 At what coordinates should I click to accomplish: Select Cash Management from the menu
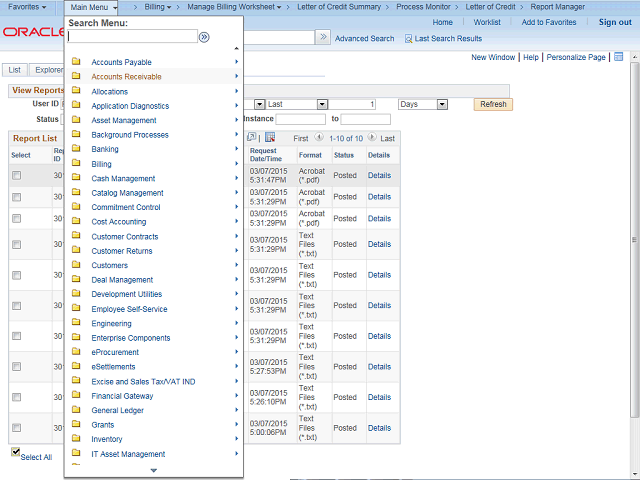(x=123, y=179)
